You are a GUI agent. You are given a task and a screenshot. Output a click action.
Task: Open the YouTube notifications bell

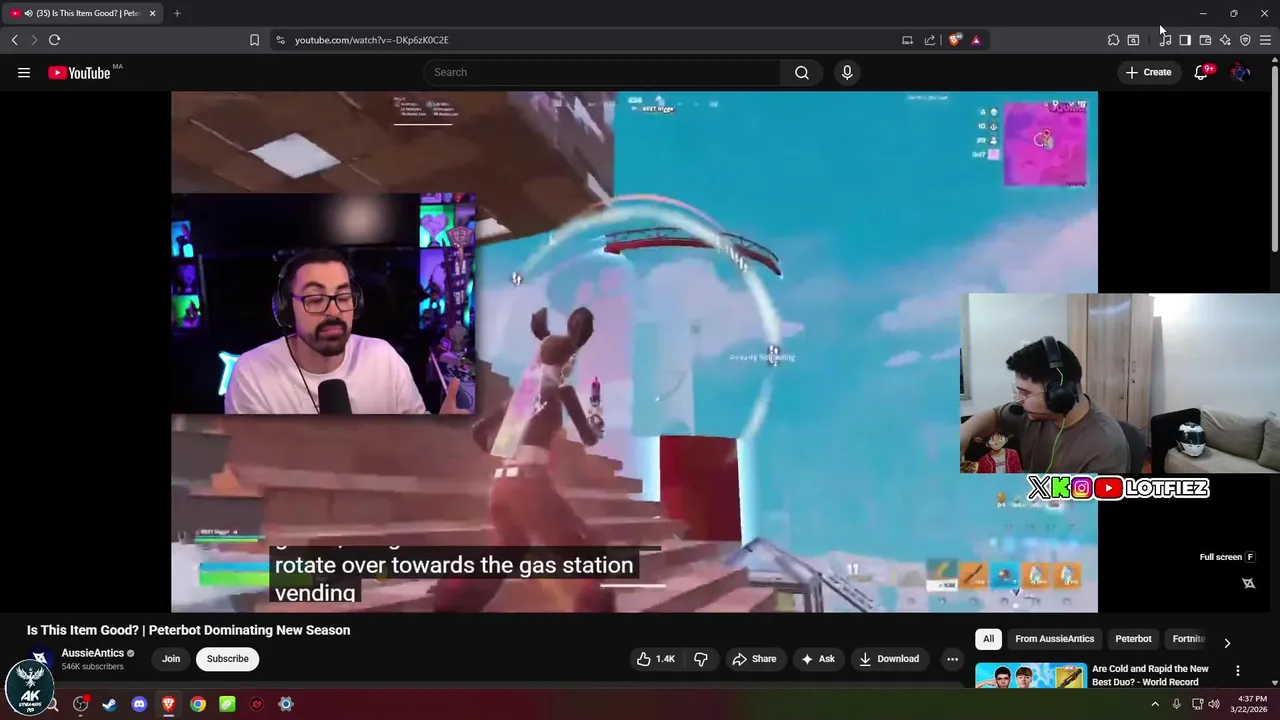[1201, 72]
